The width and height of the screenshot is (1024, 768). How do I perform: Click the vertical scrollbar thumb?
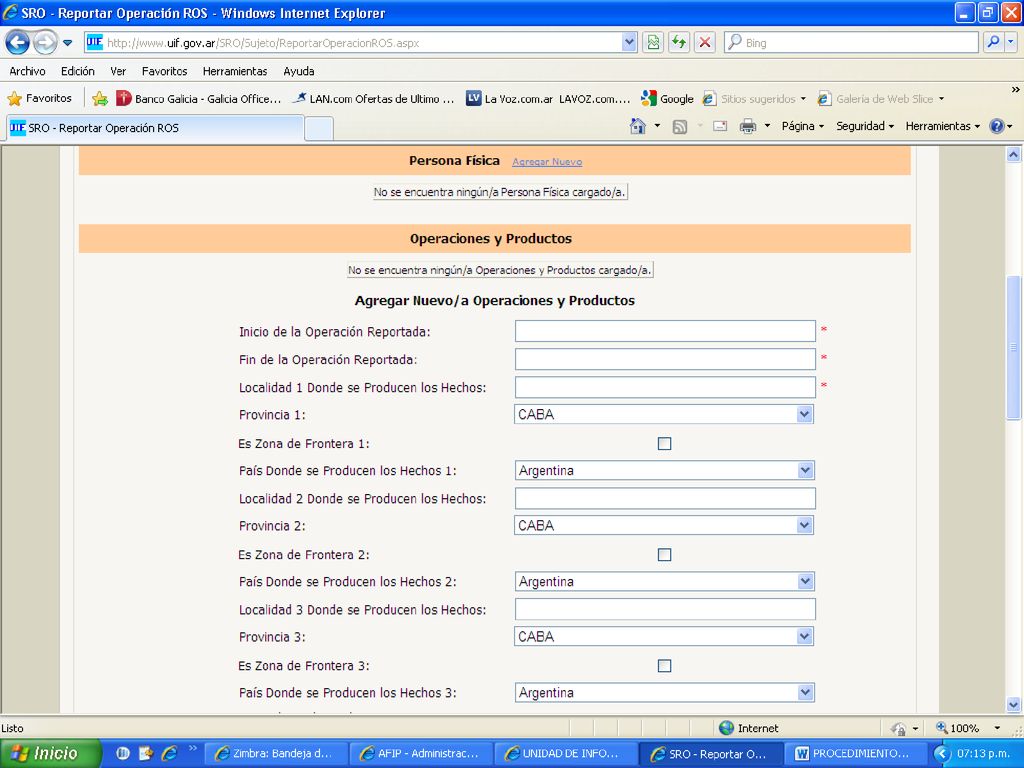pos(1013,347)
